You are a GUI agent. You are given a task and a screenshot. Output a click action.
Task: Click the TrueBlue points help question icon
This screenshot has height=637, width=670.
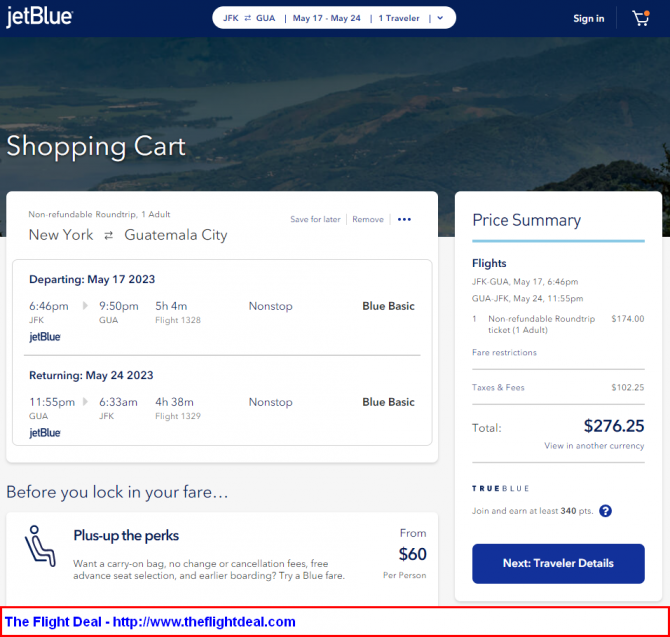(605, 511)
